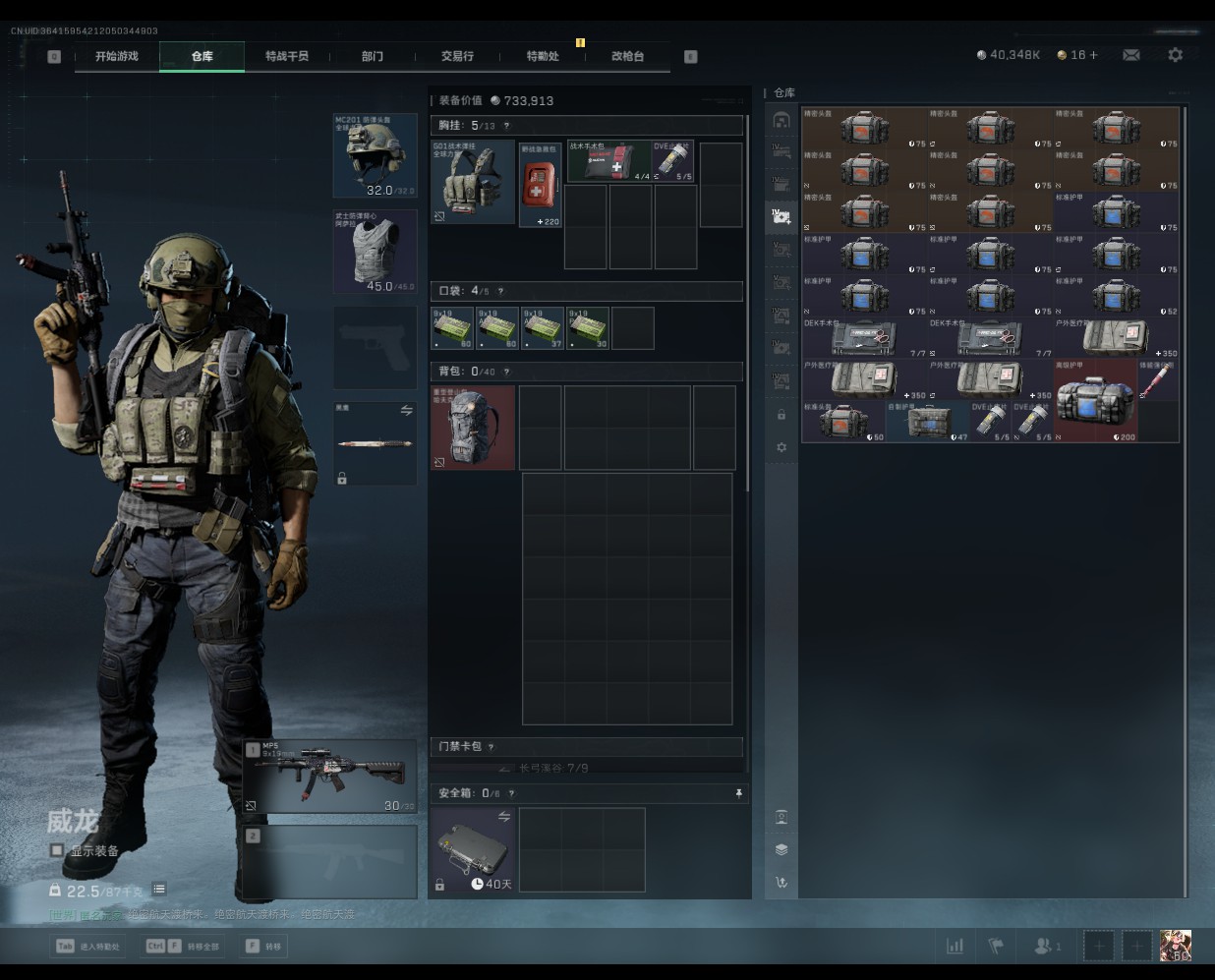
Task: Add currency via plus next to 16
Action: [x=1093, y=55]
